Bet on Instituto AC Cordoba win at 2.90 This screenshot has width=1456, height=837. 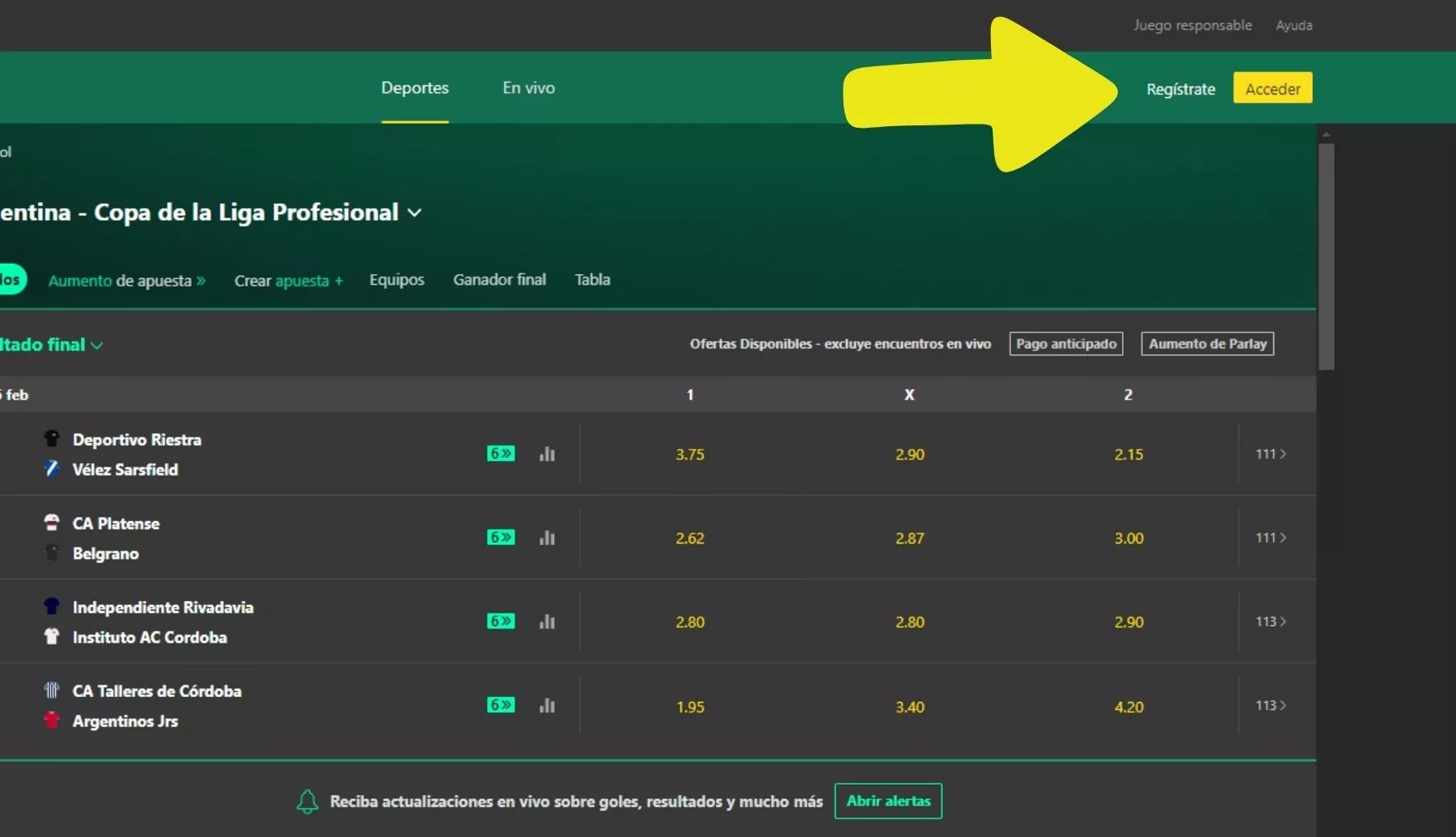tap(1129, 622)
